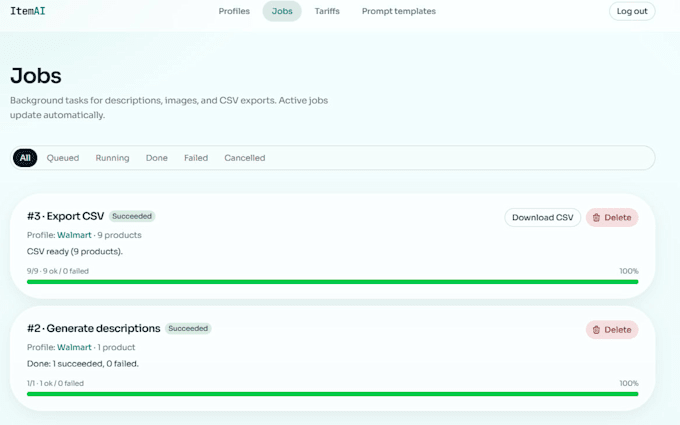This screenshot has height=425, width=680.
Task: Open Prompt templates page
Action: (x=399, y=11)
